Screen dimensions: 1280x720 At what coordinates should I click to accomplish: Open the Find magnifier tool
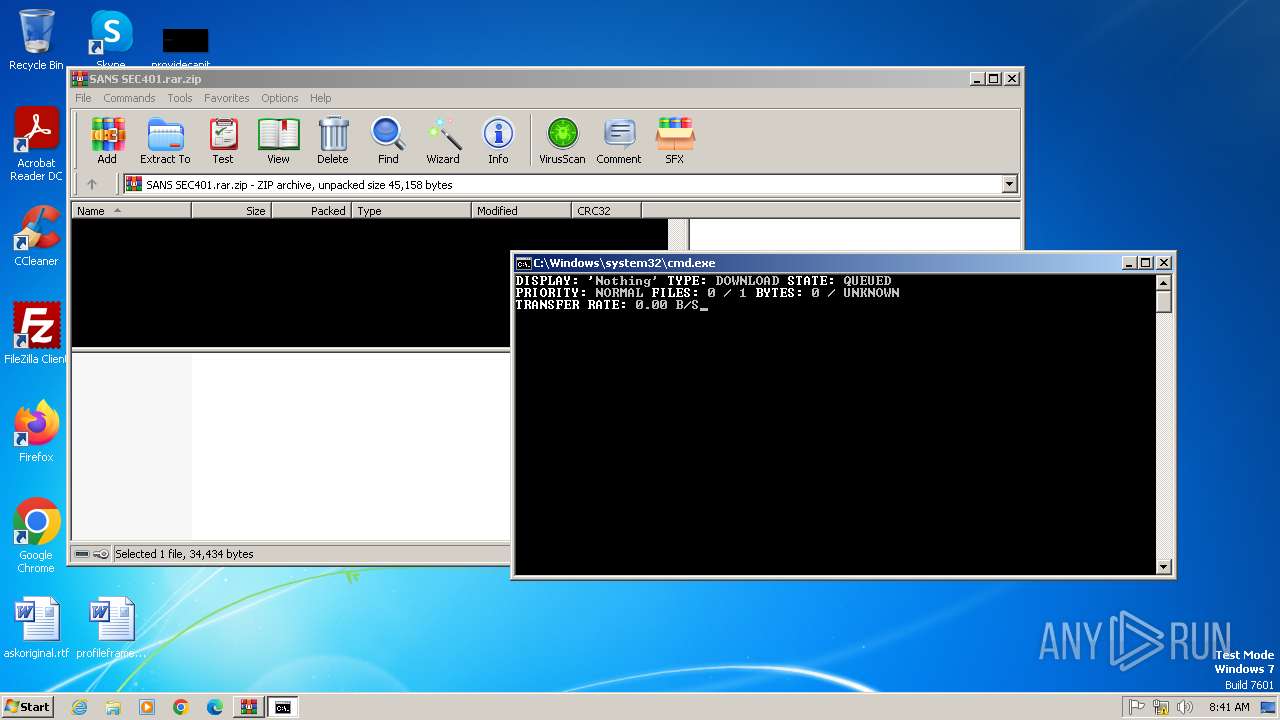(388, 141)
